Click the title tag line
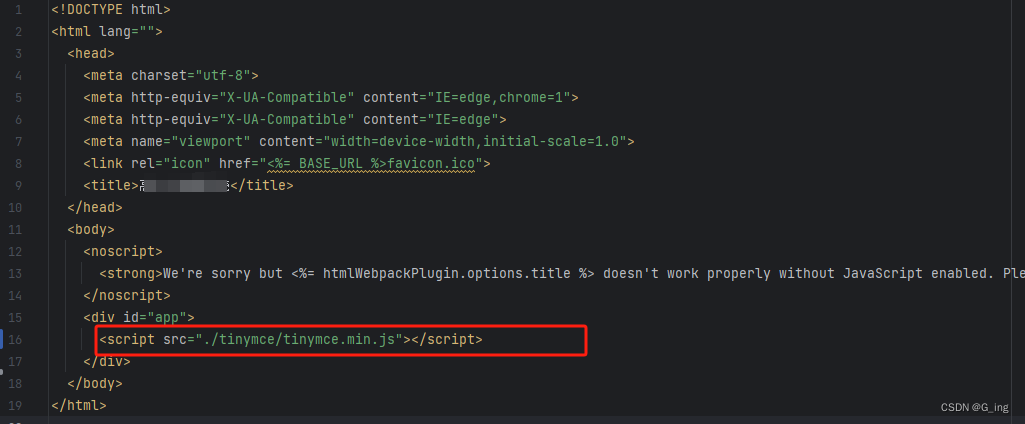Image resolution: width=1025 pixels, height=424 pixels. [188, 186]
